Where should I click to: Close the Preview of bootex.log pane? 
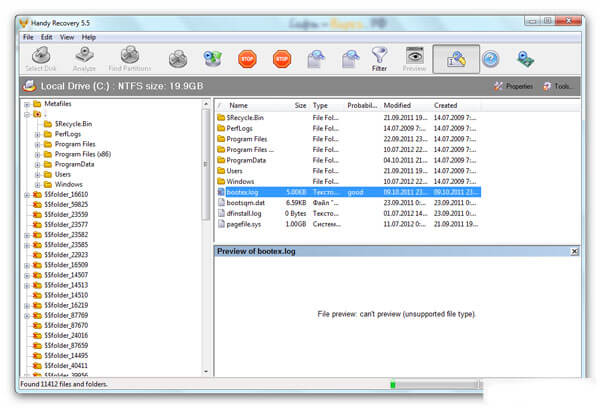click(x=574, y=251)
